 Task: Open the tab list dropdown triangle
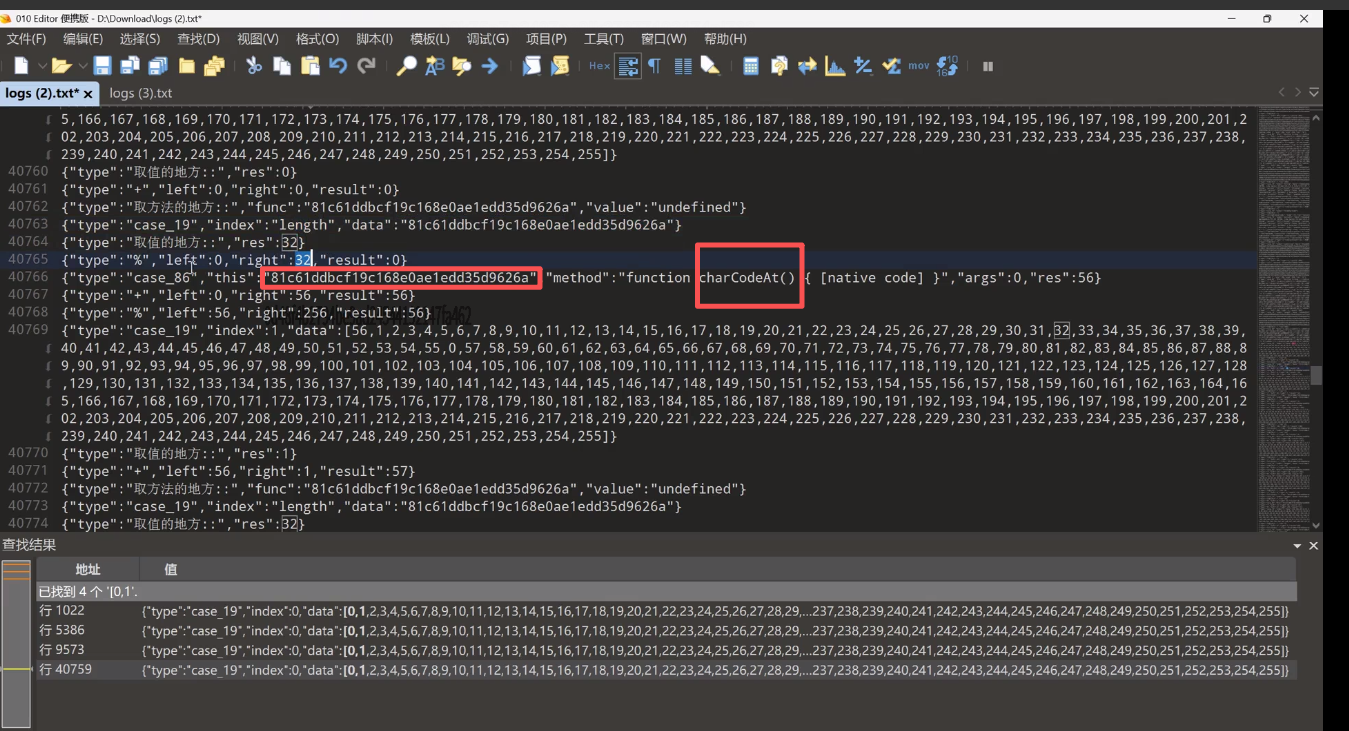click(x=1314, y=93)
